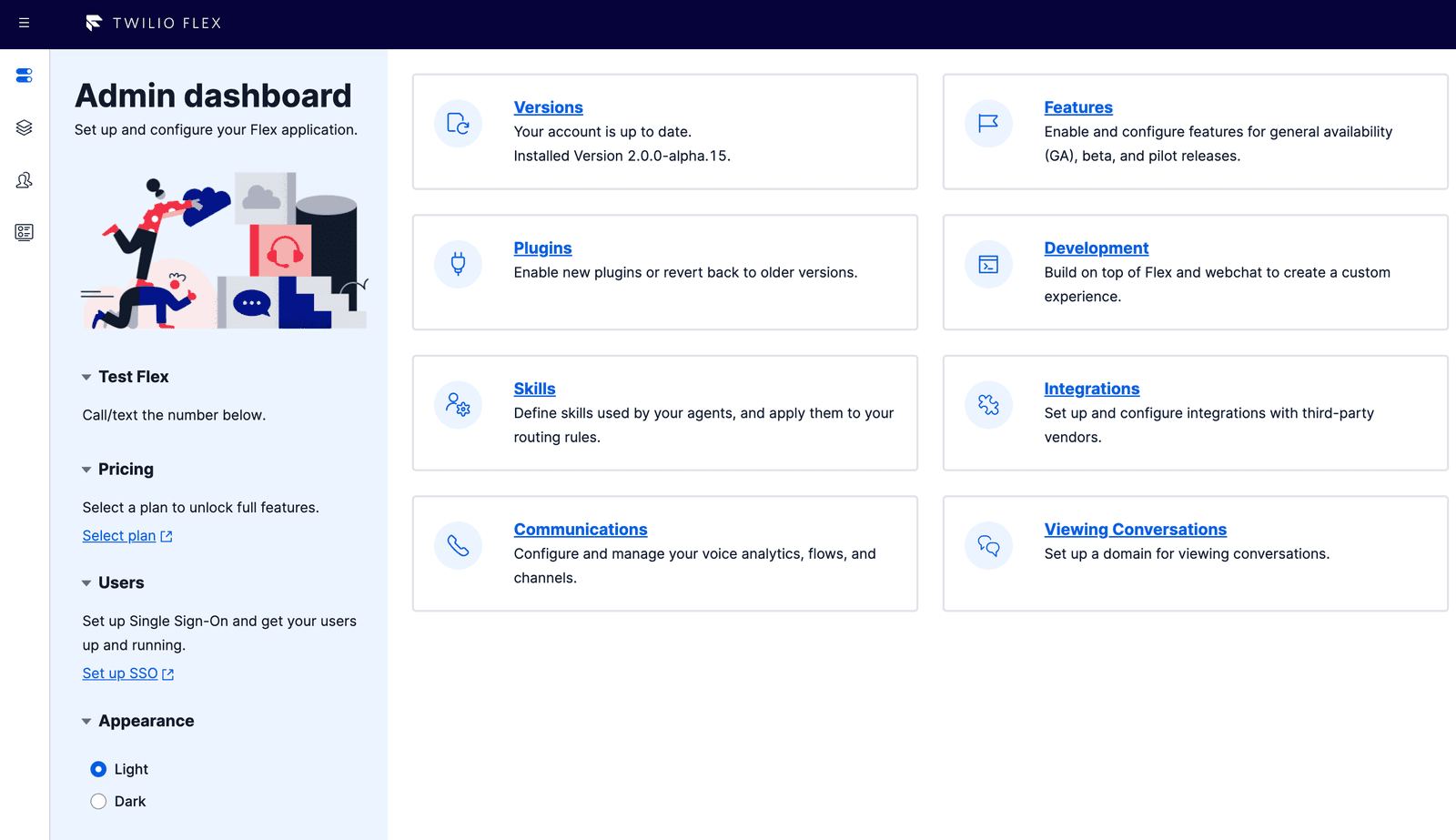
Task: Select the plug icon on the Plugins card
Action: tap(458, 264)
